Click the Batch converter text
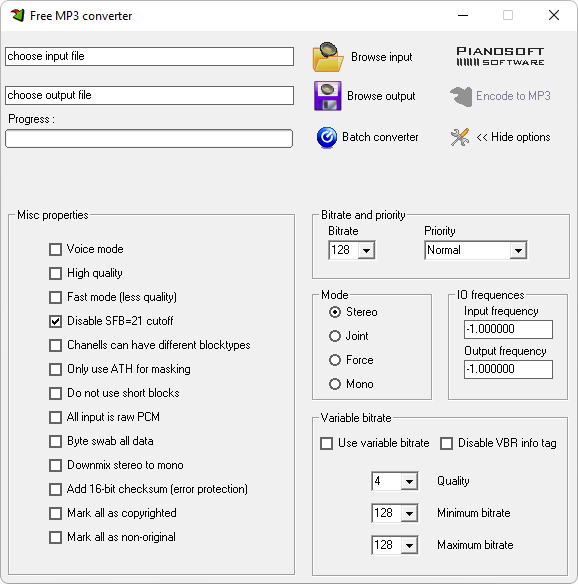 point(380,137)
